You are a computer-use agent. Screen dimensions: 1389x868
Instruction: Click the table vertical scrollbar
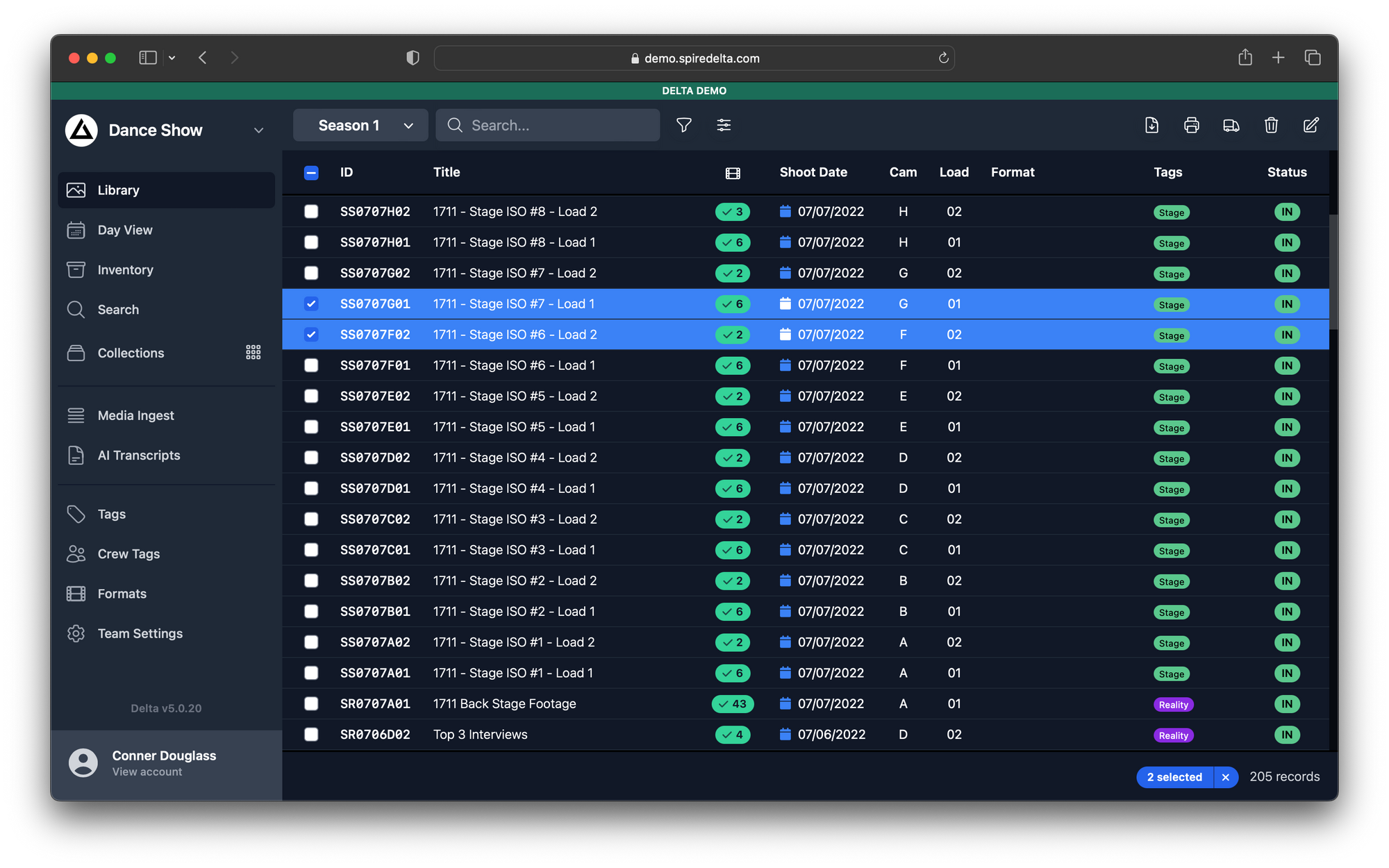(x=1333, y=271)
